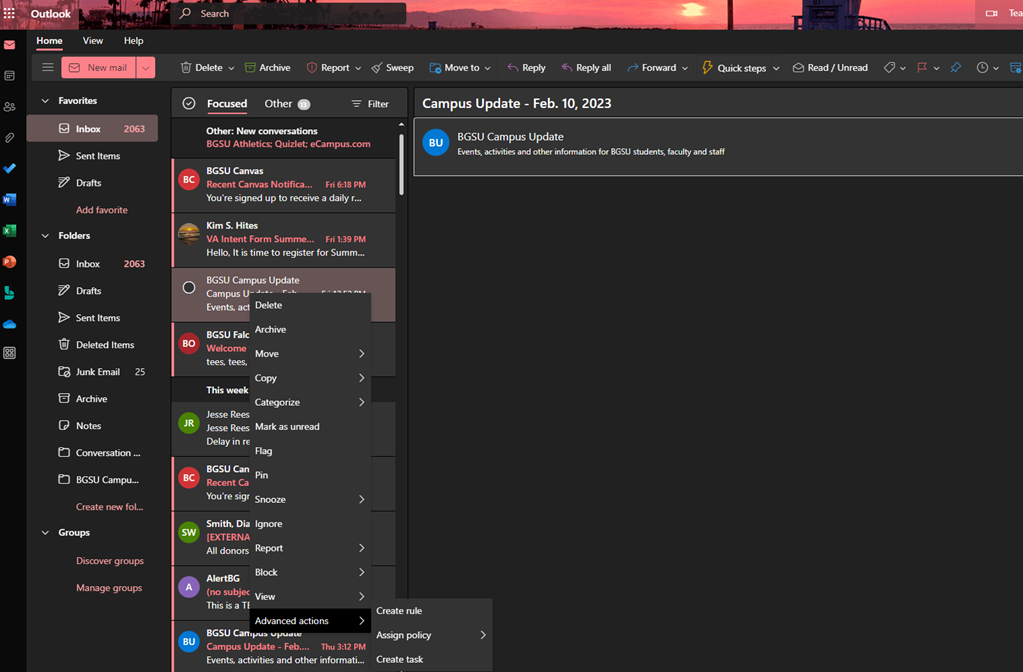Open the Mail icon in left rail
1023x672 pixels.
tap(9, 45)
